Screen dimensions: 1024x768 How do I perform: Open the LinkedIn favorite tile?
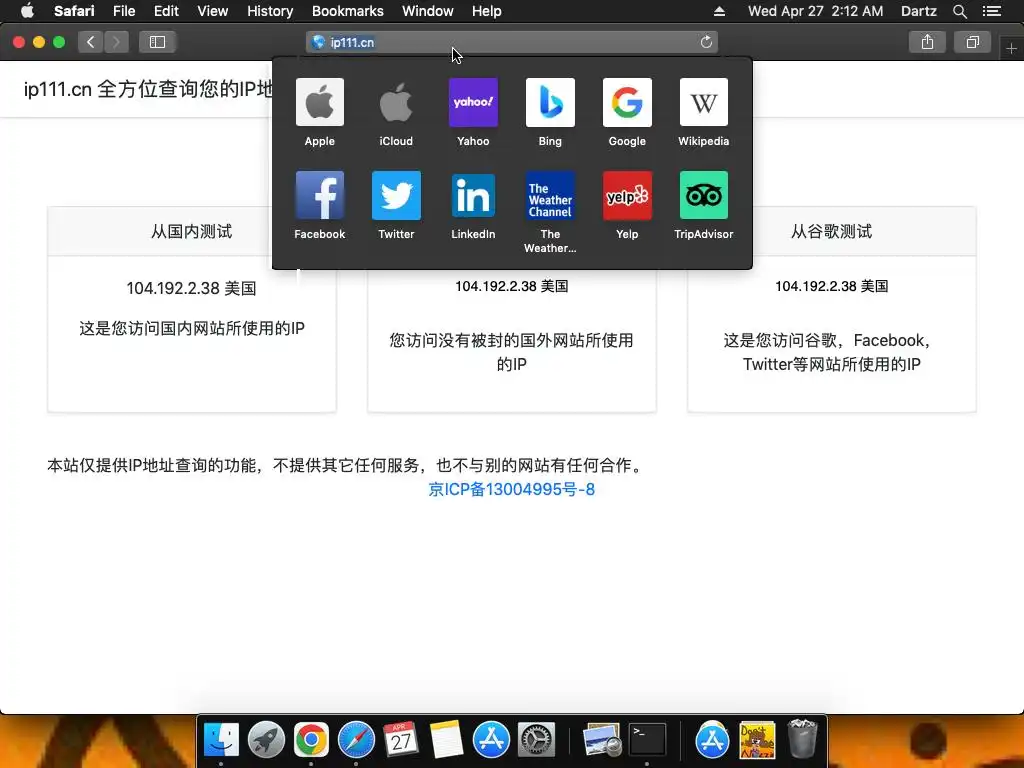473,195
